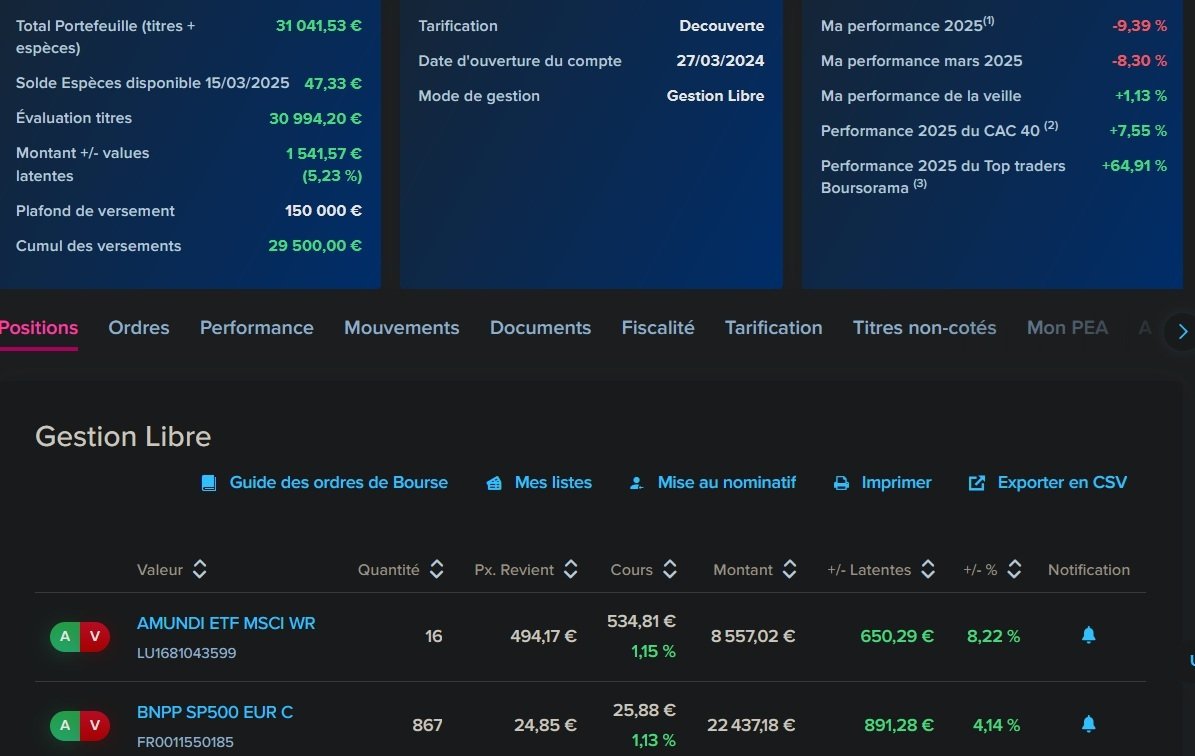Viewport: 1195px width, 756px height.
Task: Click red V sell button for BNPP SP500
Action: click(95, 726)
